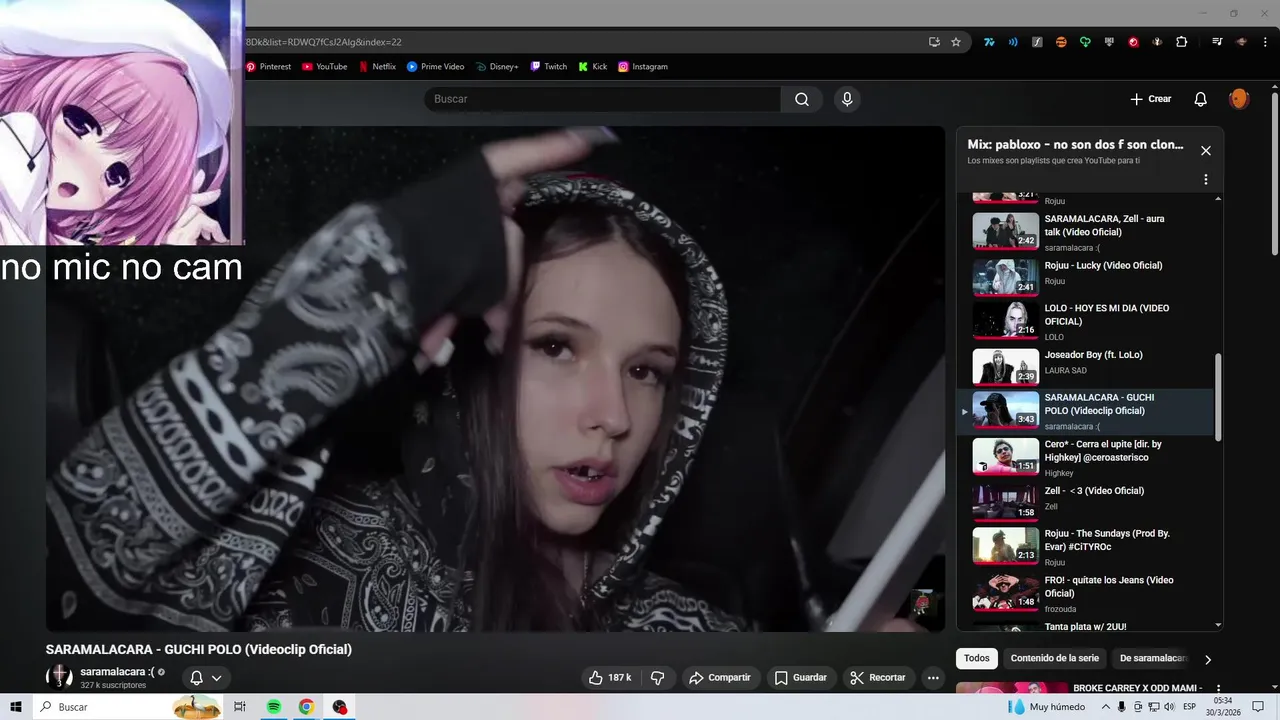Open saramalacara :( channel name link
The width and height of the screenshot is (1280, 720).
(x=117, y=672)
